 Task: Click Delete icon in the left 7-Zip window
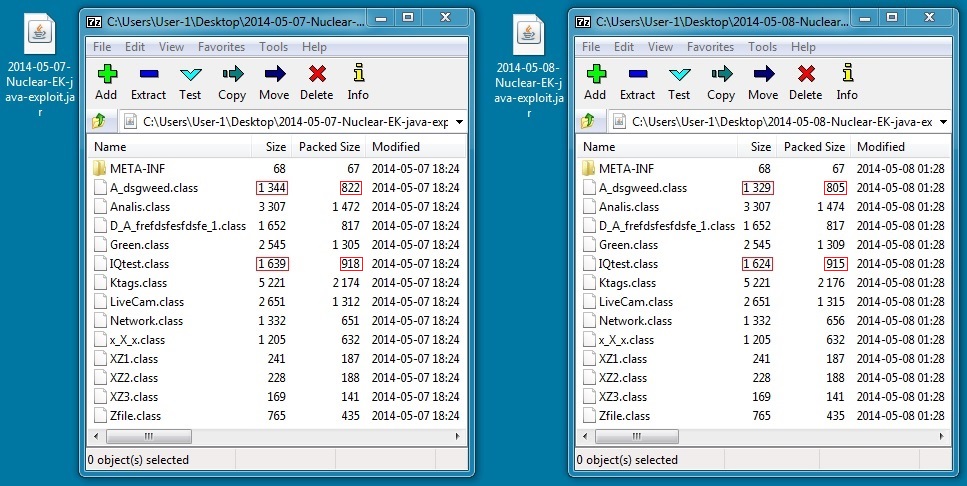pyautogui.click(x=316, y=81)
